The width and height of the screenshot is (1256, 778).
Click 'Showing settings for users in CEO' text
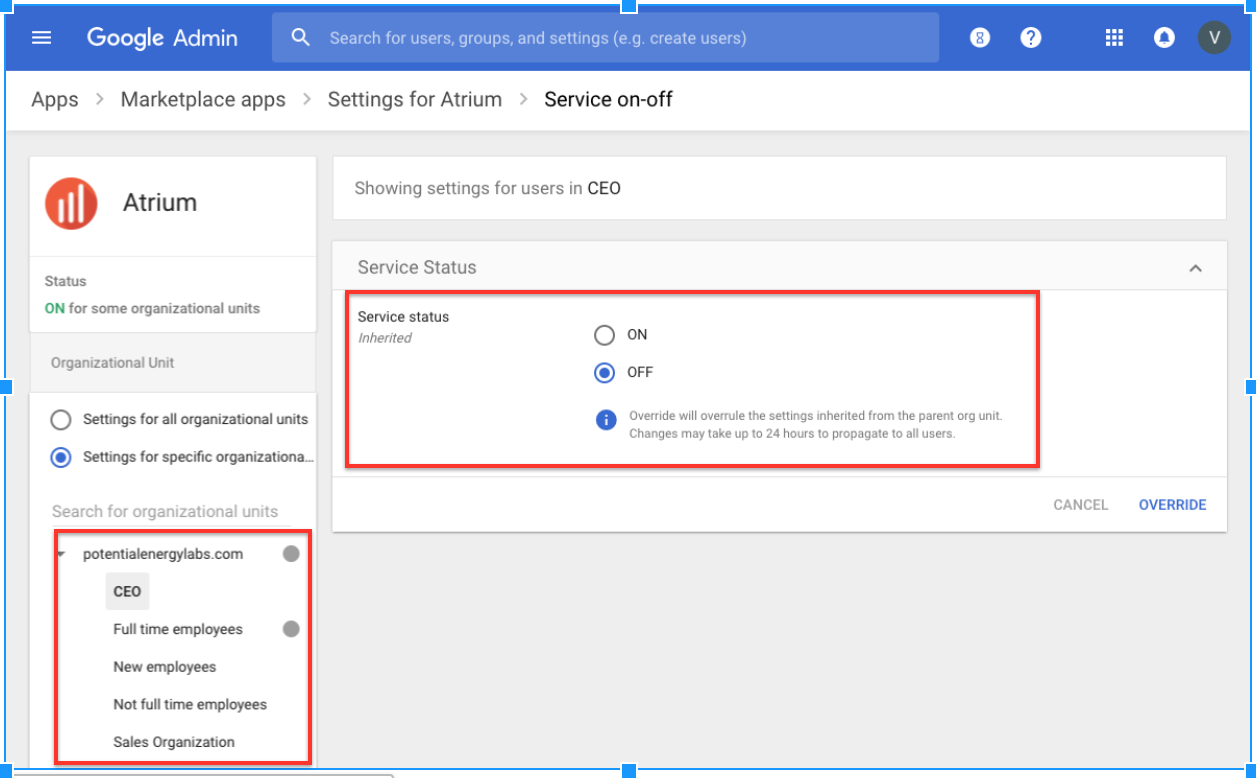point(488,188)
